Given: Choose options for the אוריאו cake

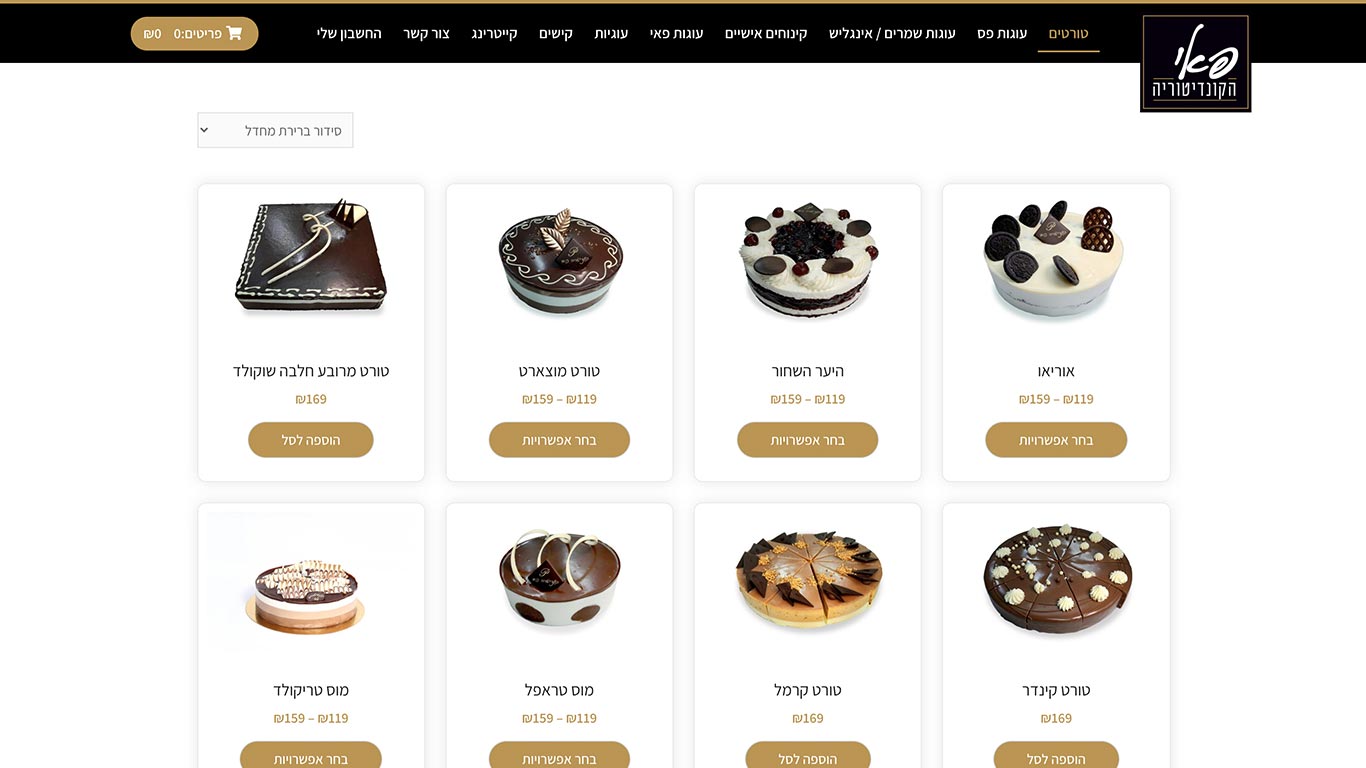Looking at the screenshot, I should pos(1056,440).
